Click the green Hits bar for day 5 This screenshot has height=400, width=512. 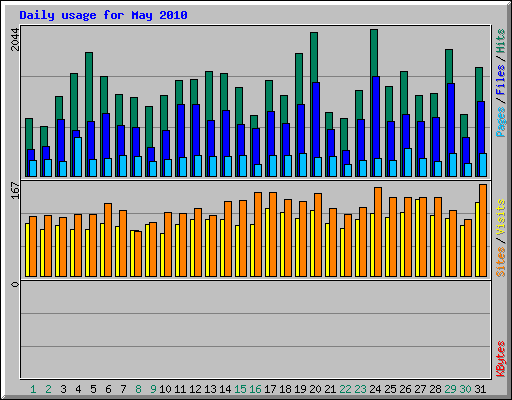[89, 87]
